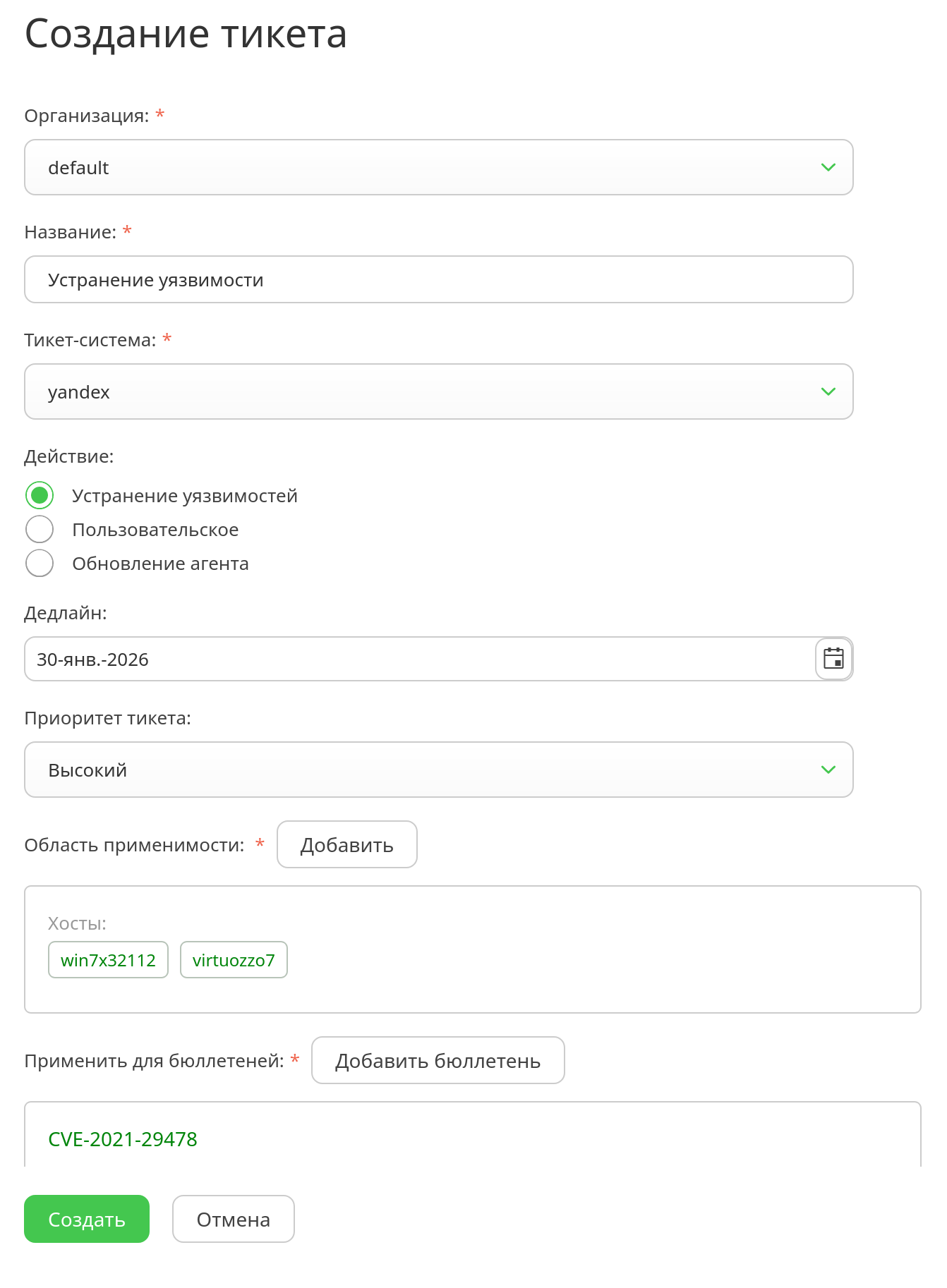Expand the Организация dropdown showing default
The width and height of the screenshot is (947, 1288).
(x=423, y=168)
